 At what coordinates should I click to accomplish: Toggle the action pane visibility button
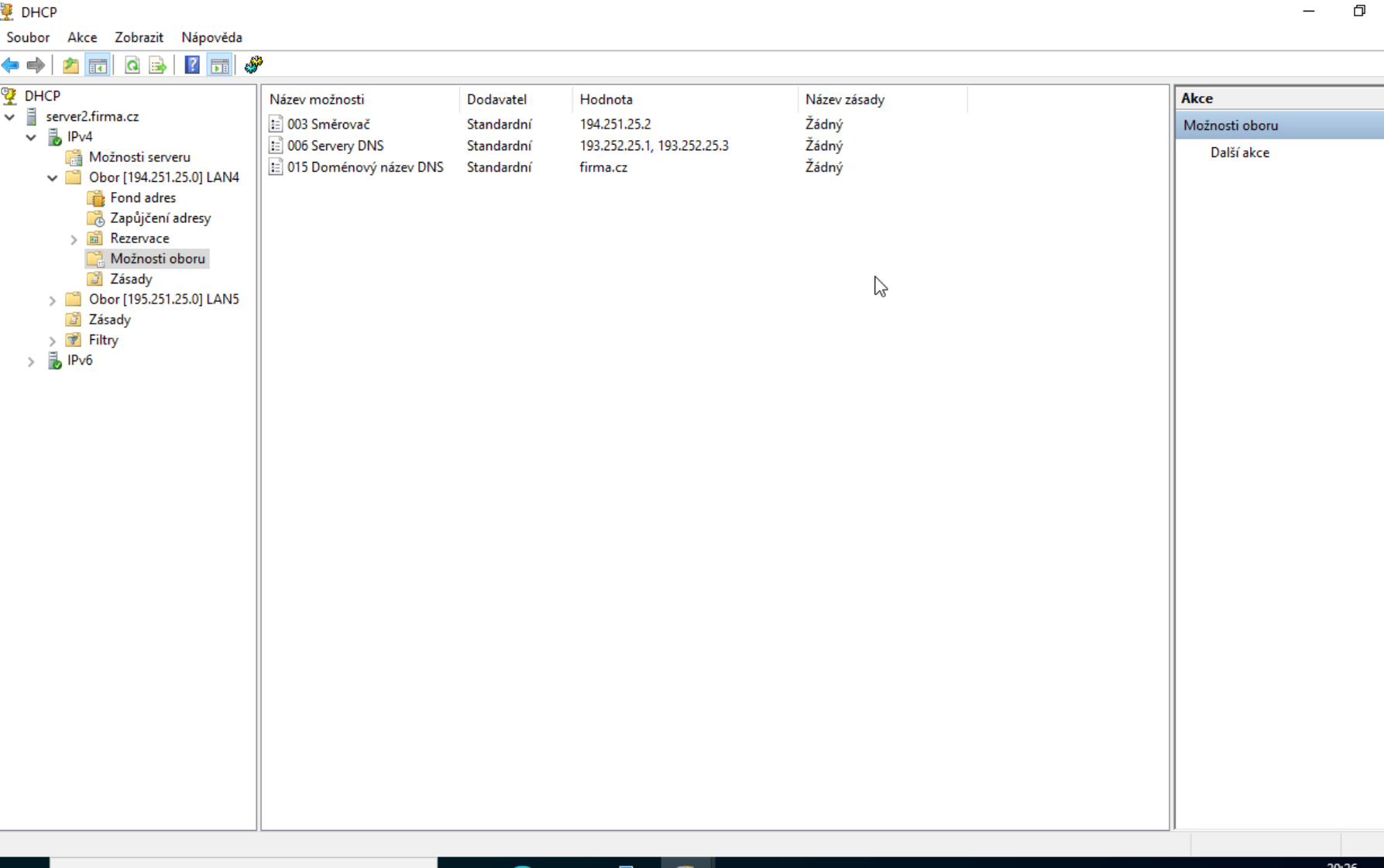(220, 65)
